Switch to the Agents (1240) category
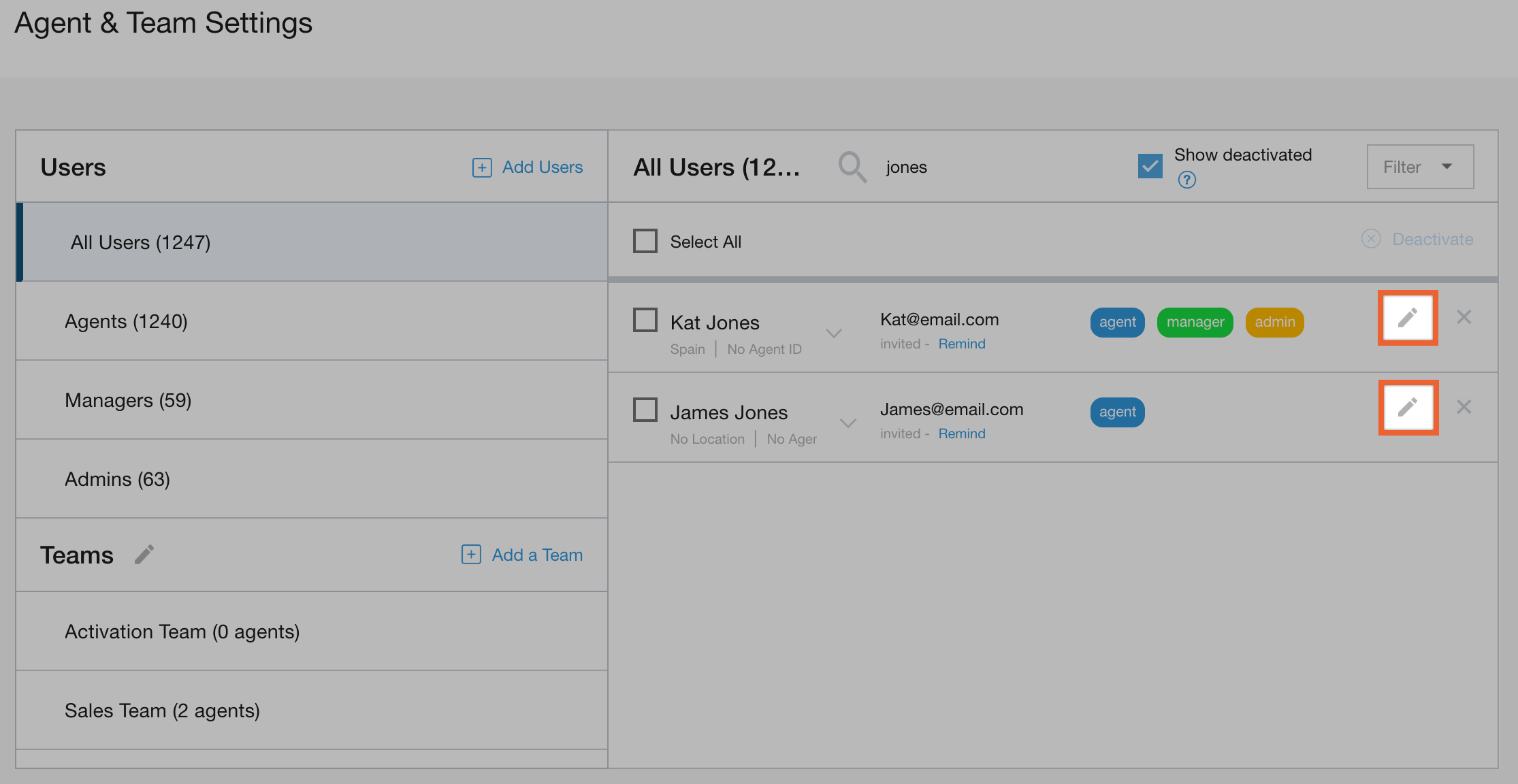 point(126,321)
